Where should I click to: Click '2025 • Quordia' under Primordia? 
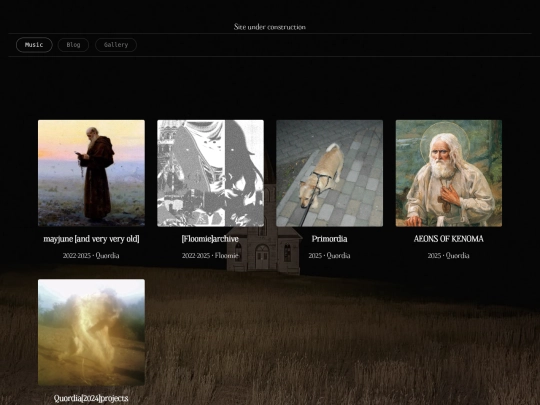[x=330, y=256]
